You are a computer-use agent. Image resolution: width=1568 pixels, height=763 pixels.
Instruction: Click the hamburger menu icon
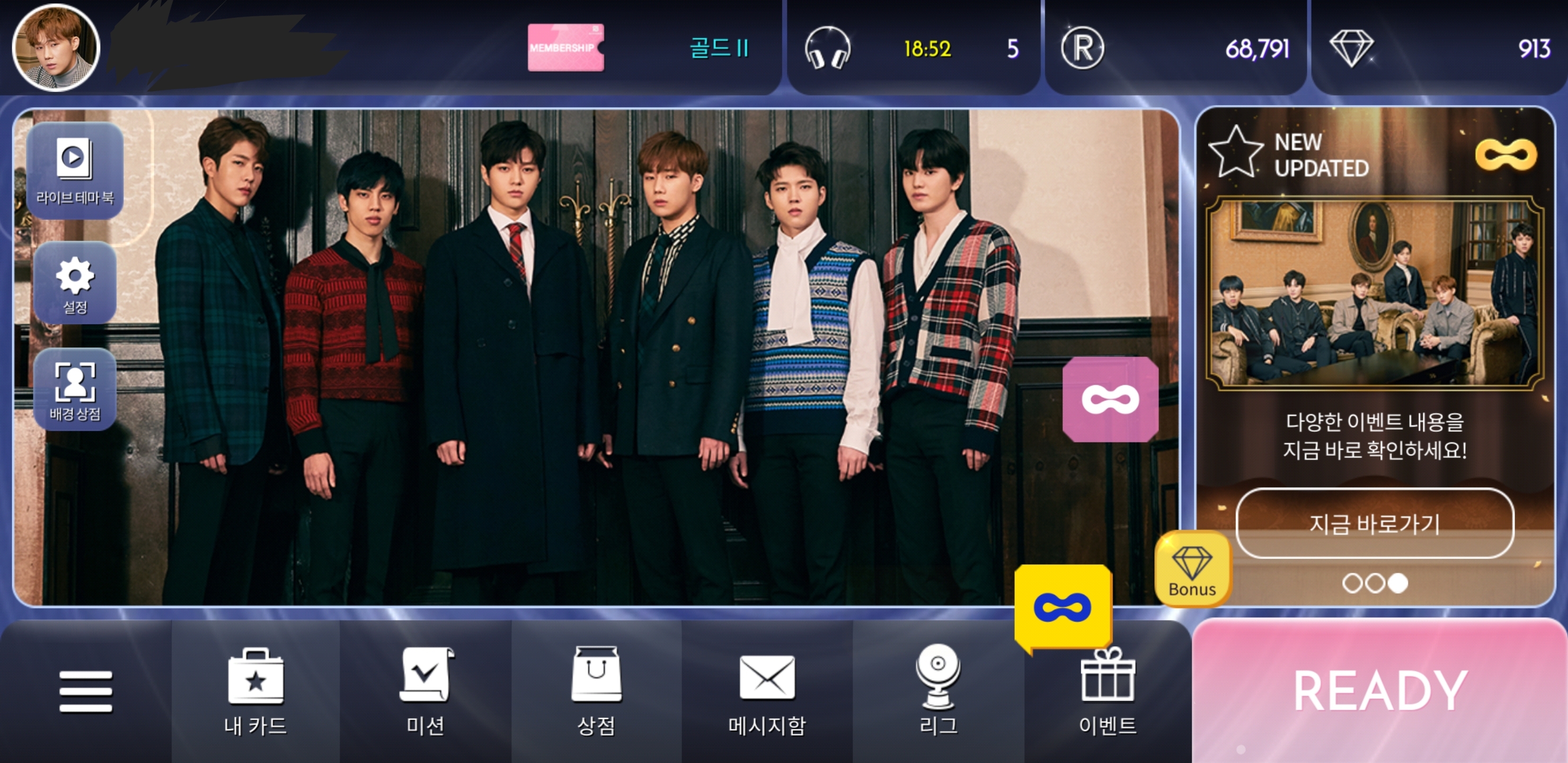pyautogui.click(x=83, y=693)
